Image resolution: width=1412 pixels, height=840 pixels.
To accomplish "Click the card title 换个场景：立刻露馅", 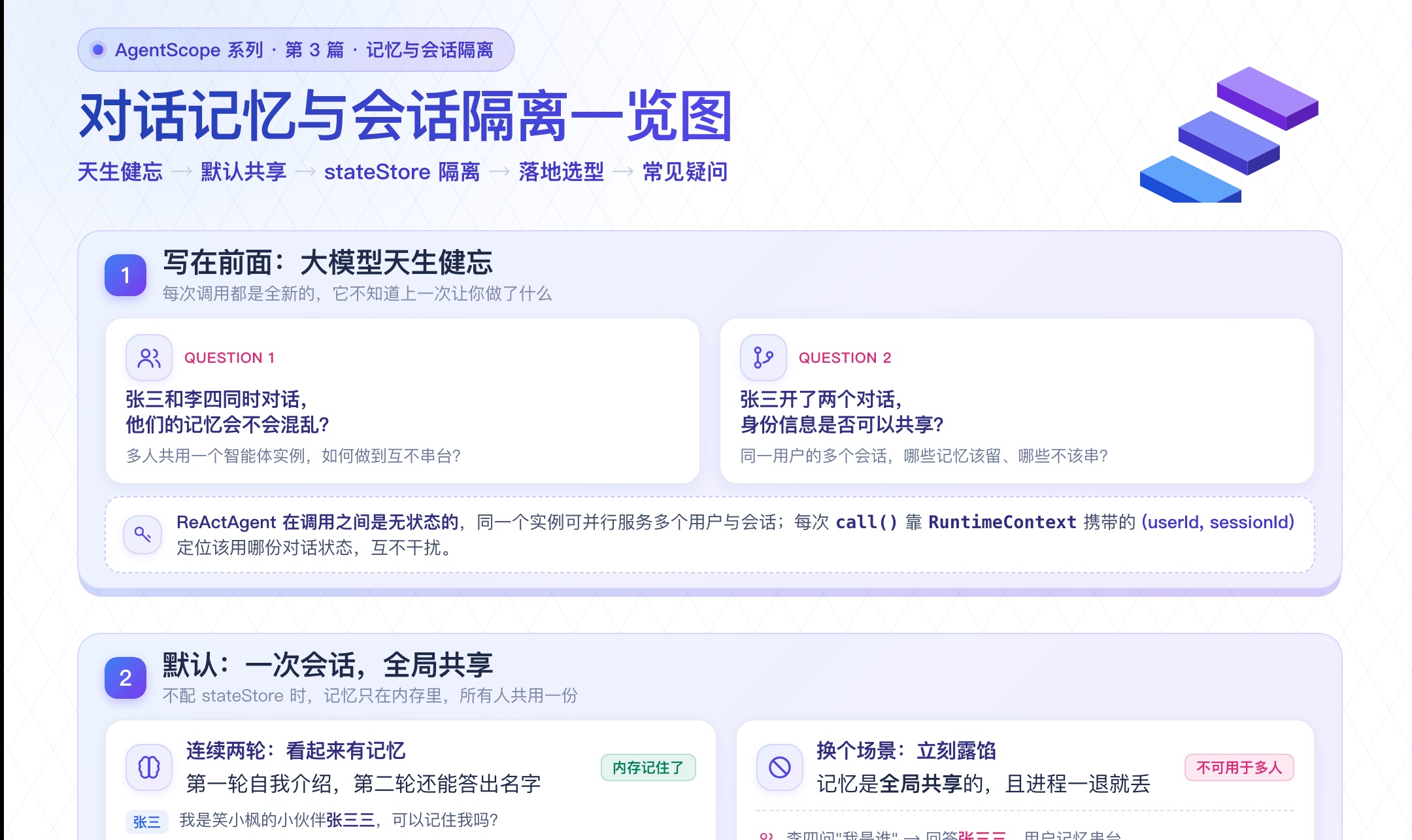I will pyautogui.click(x=906, y=750).
